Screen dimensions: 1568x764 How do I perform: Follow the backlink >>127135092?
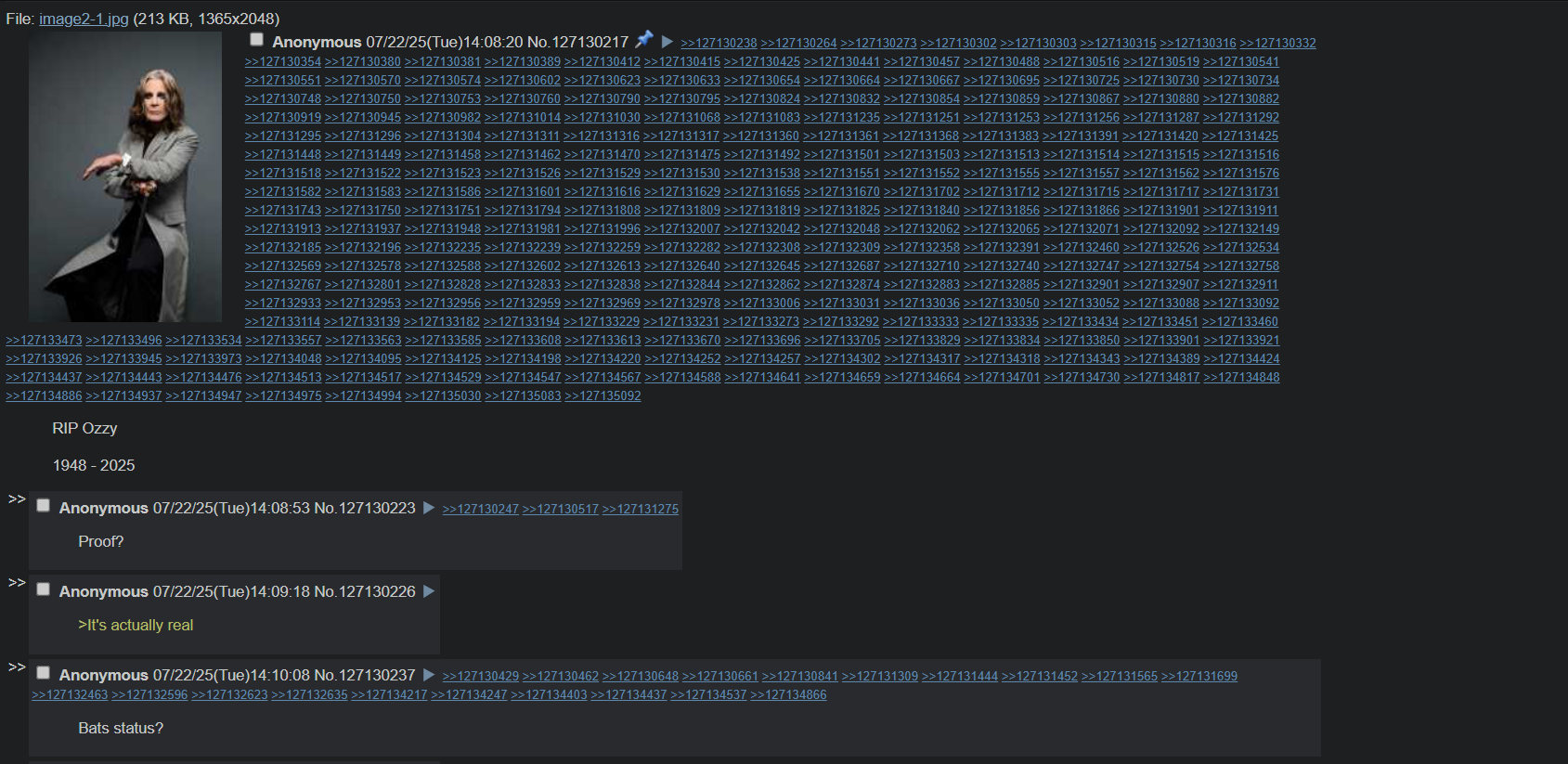pos(603,396)
